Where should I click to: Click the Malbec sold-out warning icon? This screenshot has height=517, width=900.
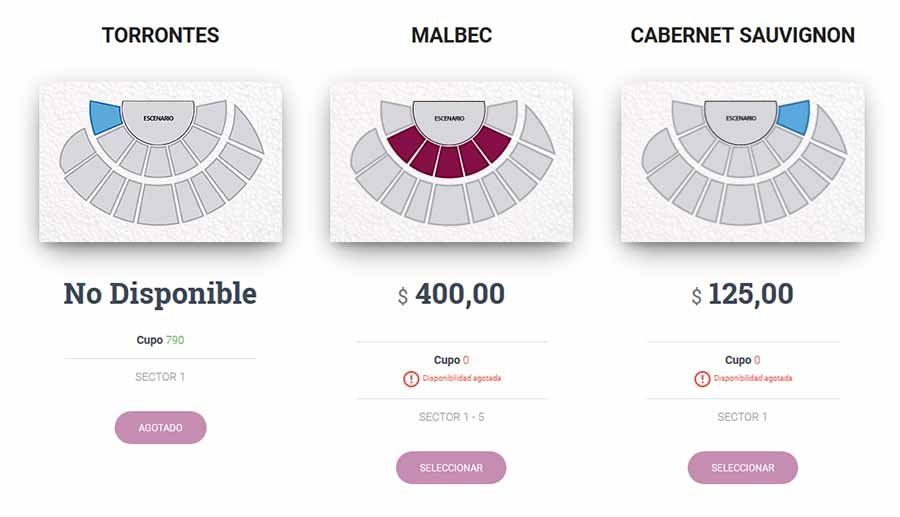click(411, 379)
